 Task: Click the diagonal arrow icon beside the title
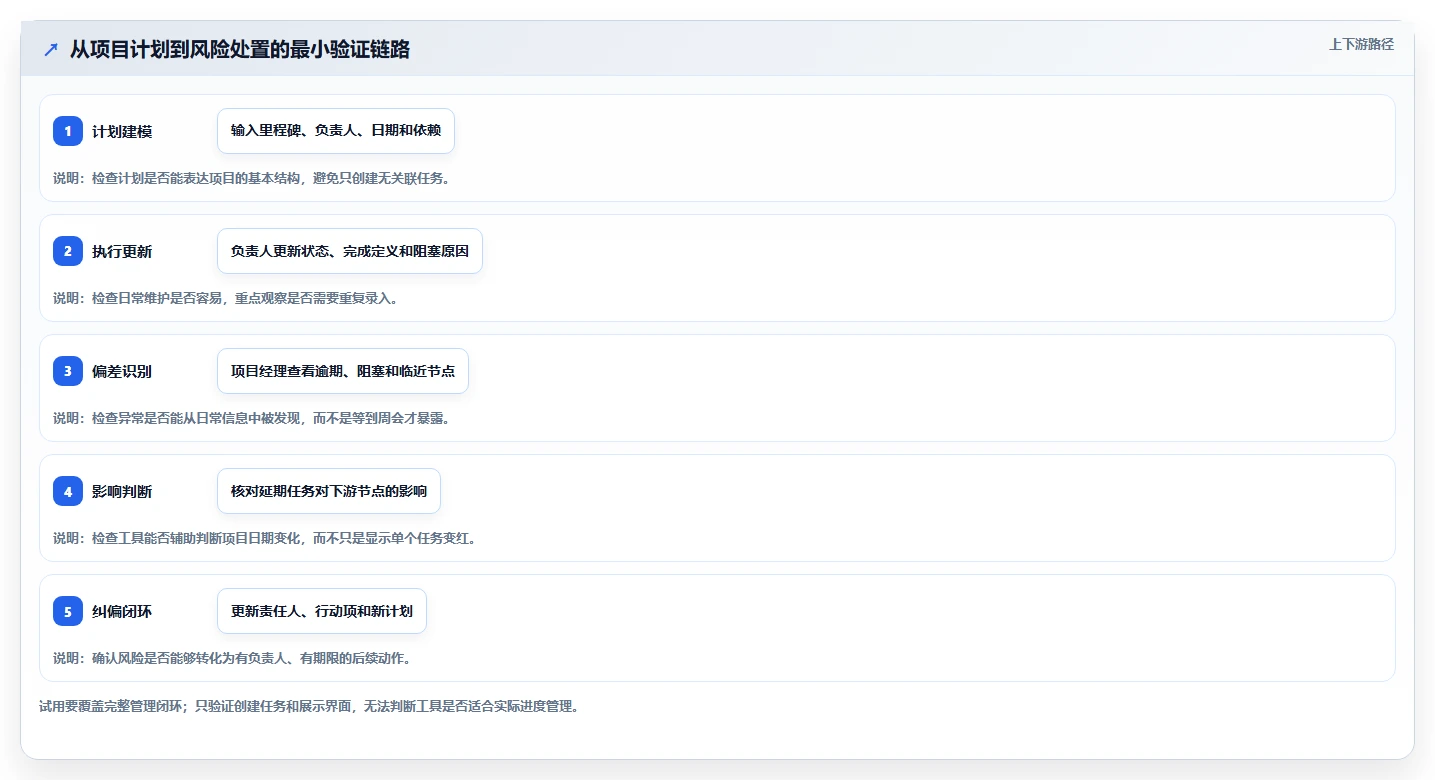[51, 50]
